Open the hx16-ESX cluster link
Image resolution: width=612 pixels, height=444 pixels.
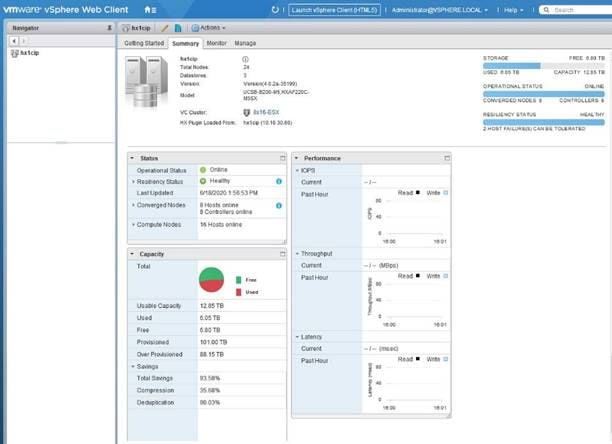tap(266, 112)
